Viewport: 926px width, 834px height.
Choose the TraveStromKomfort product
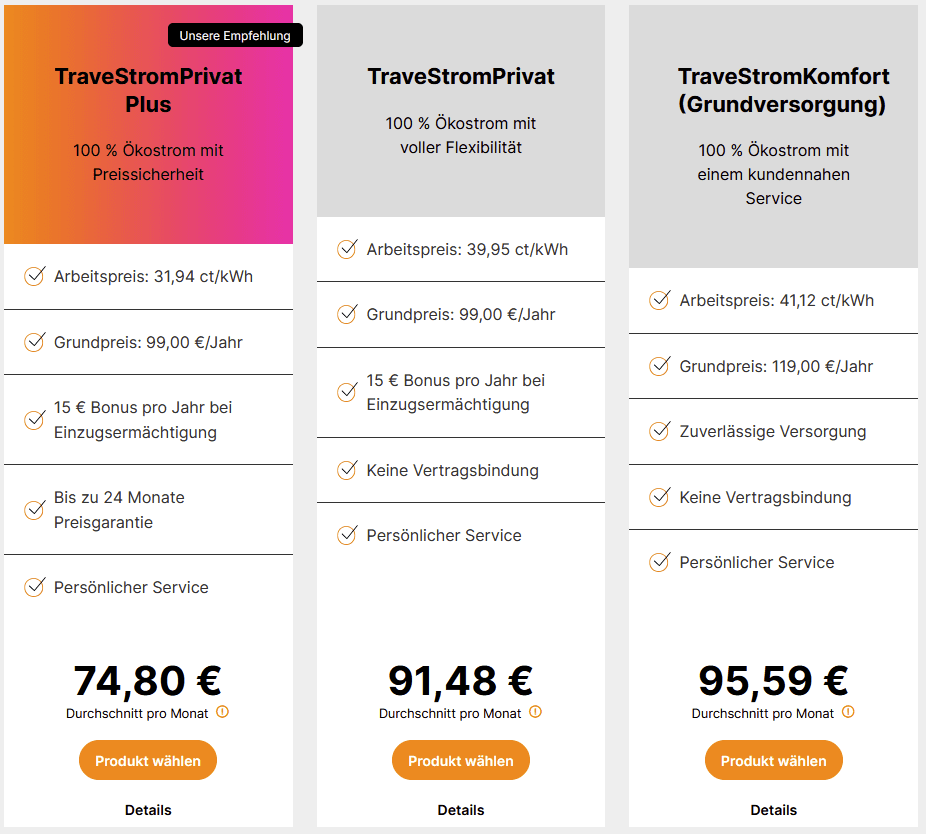coord(773,761)
